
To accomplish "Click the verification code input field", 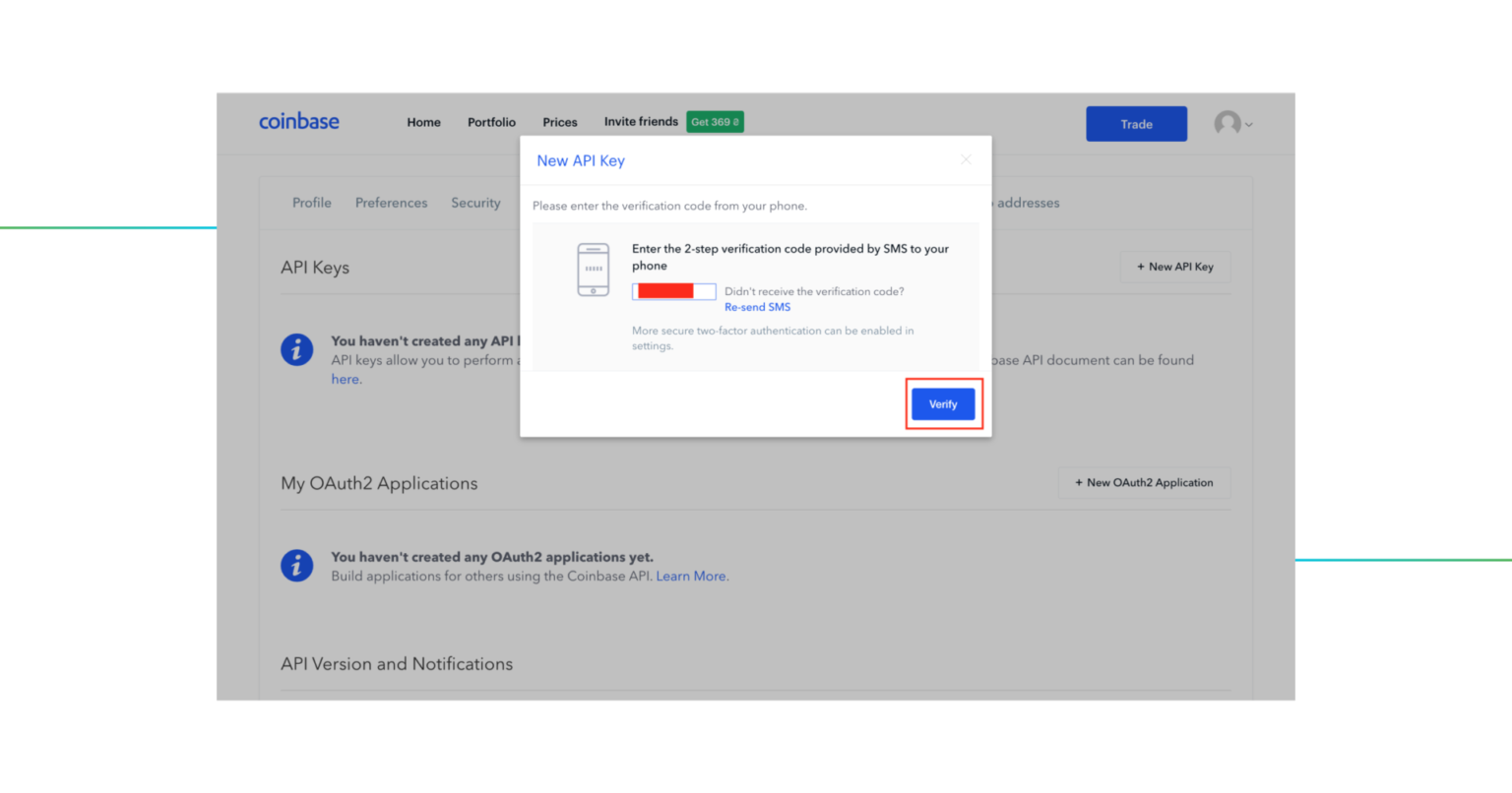I will click(673, 291).
